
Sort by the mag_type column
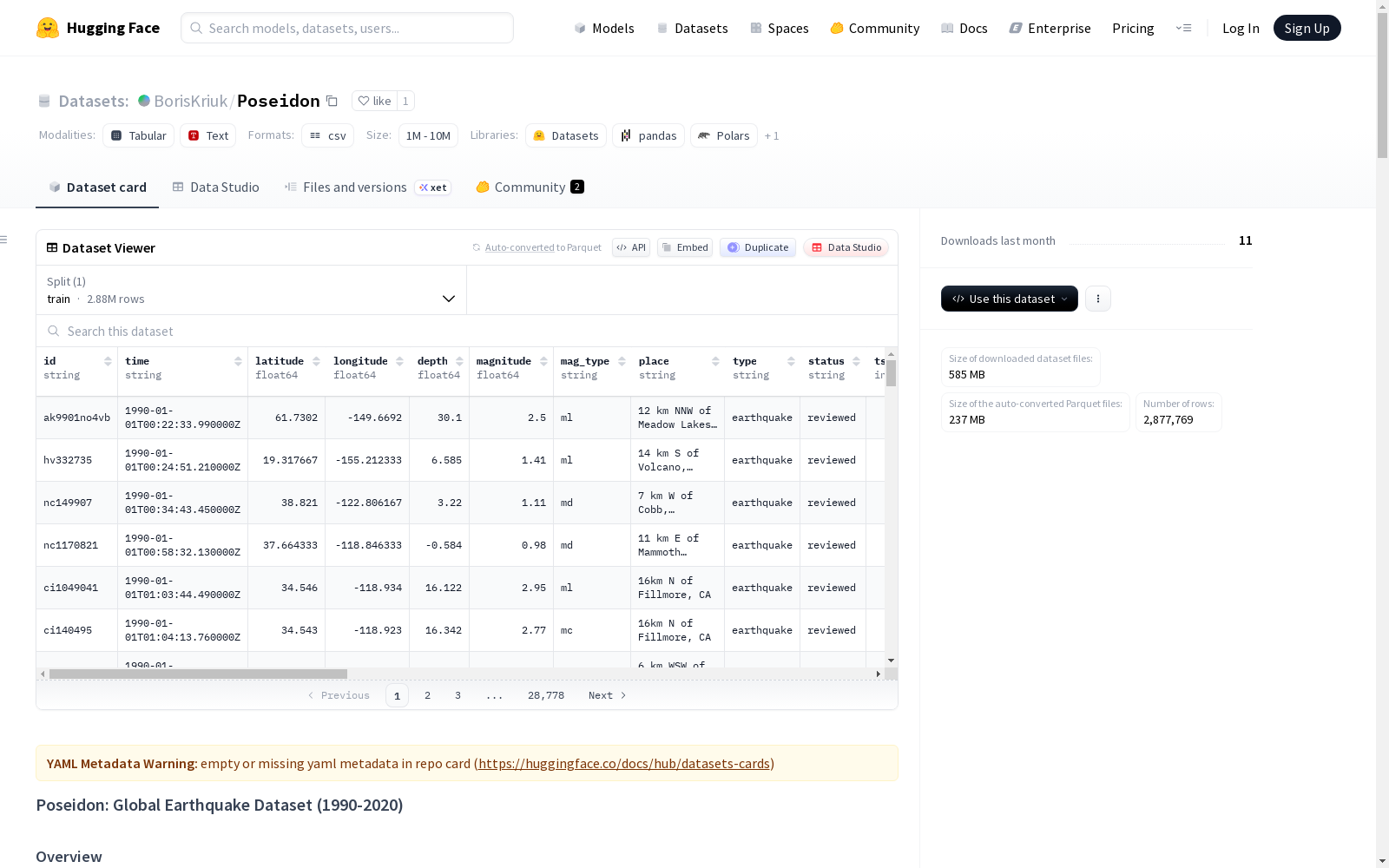pos(622,361)
